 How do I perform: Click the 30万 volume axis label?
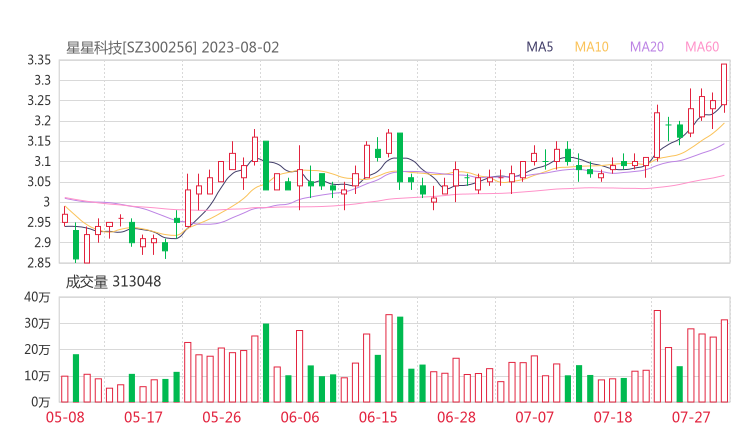point(37,323)
